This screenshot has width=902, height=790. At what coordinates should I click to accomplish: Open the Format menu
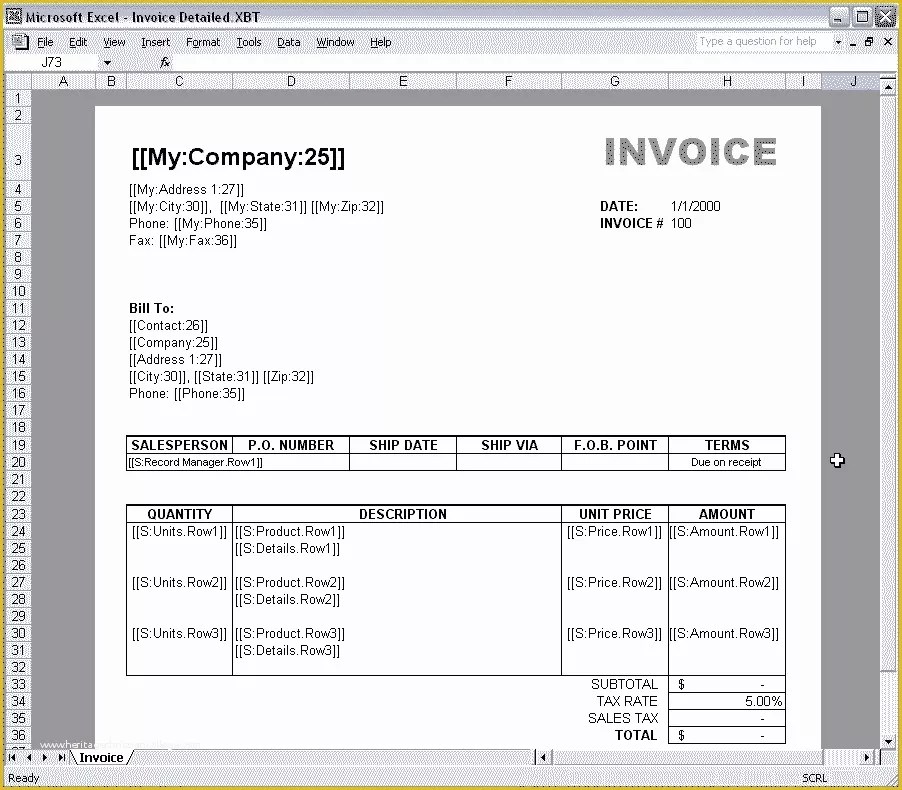202,42
